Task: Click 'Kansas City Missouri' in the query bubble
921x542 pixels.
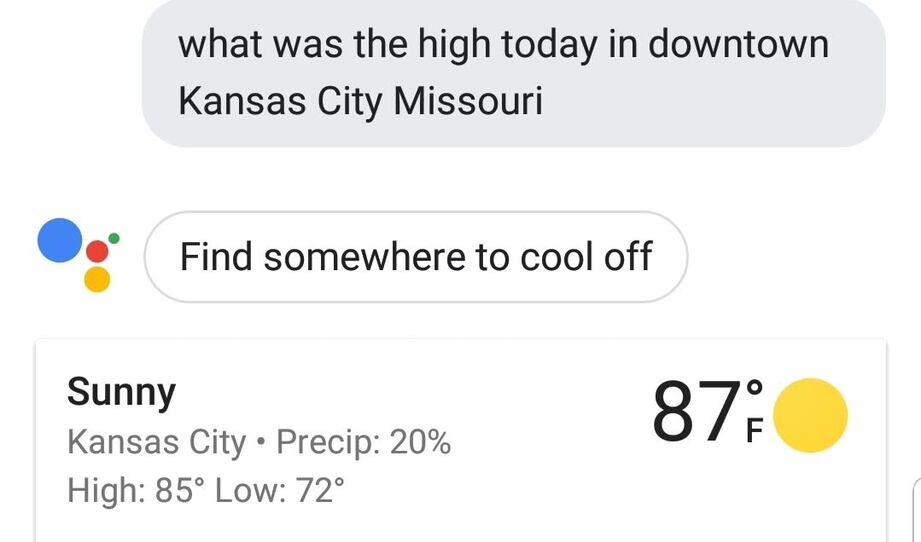Action: pyautogui.click(x=360, y=101)
